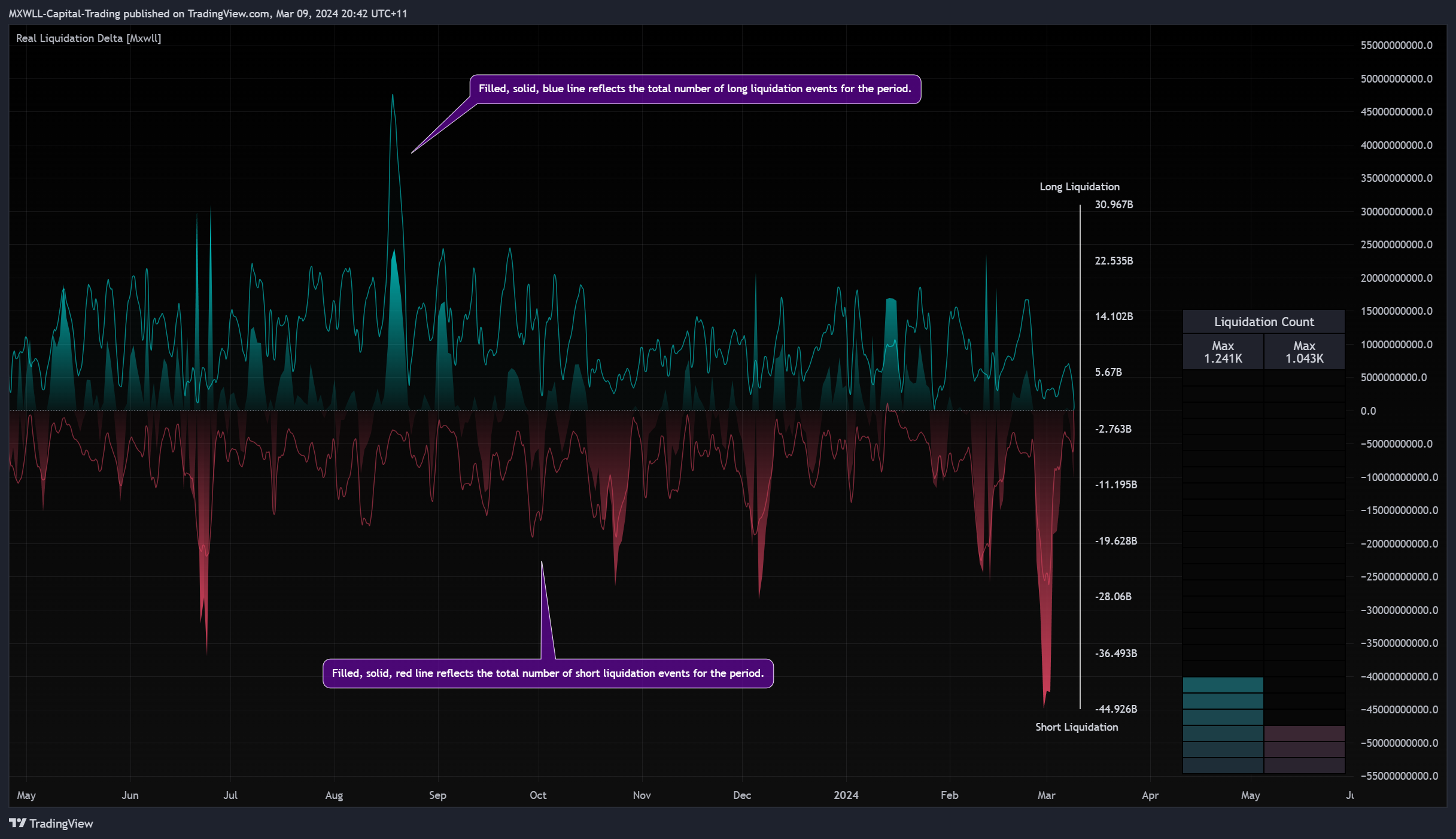Click the 'Aug' time axis label
The image size is (1456, 839).
(334, 795)
